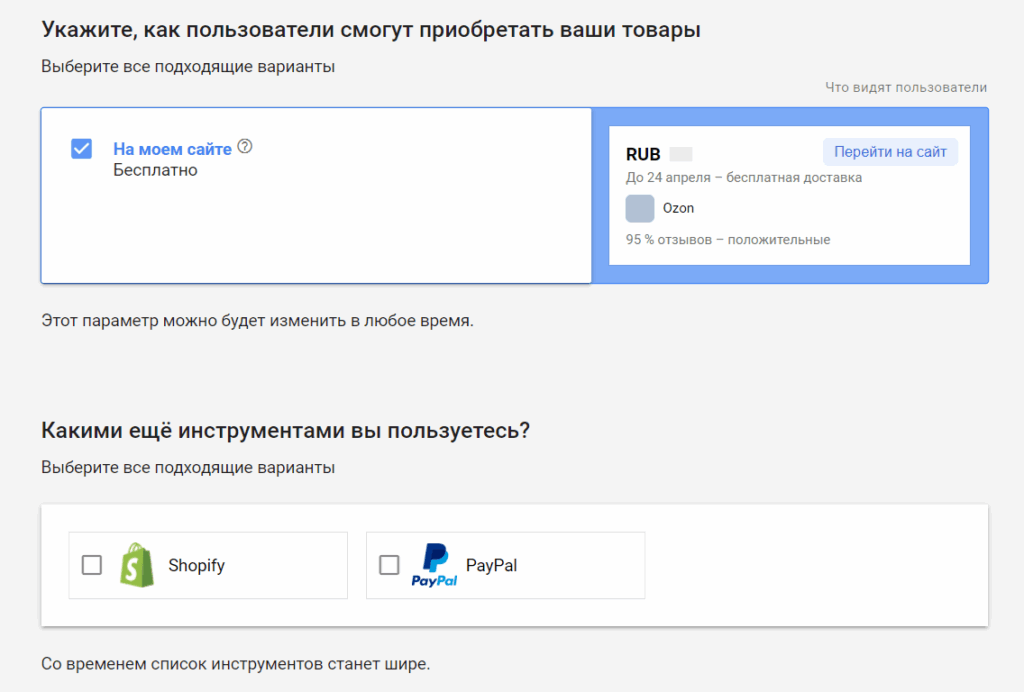Click the "До 24 апреля – бесплатная доставка" text
1024x692 pixels.
click(x=744, y=177)
